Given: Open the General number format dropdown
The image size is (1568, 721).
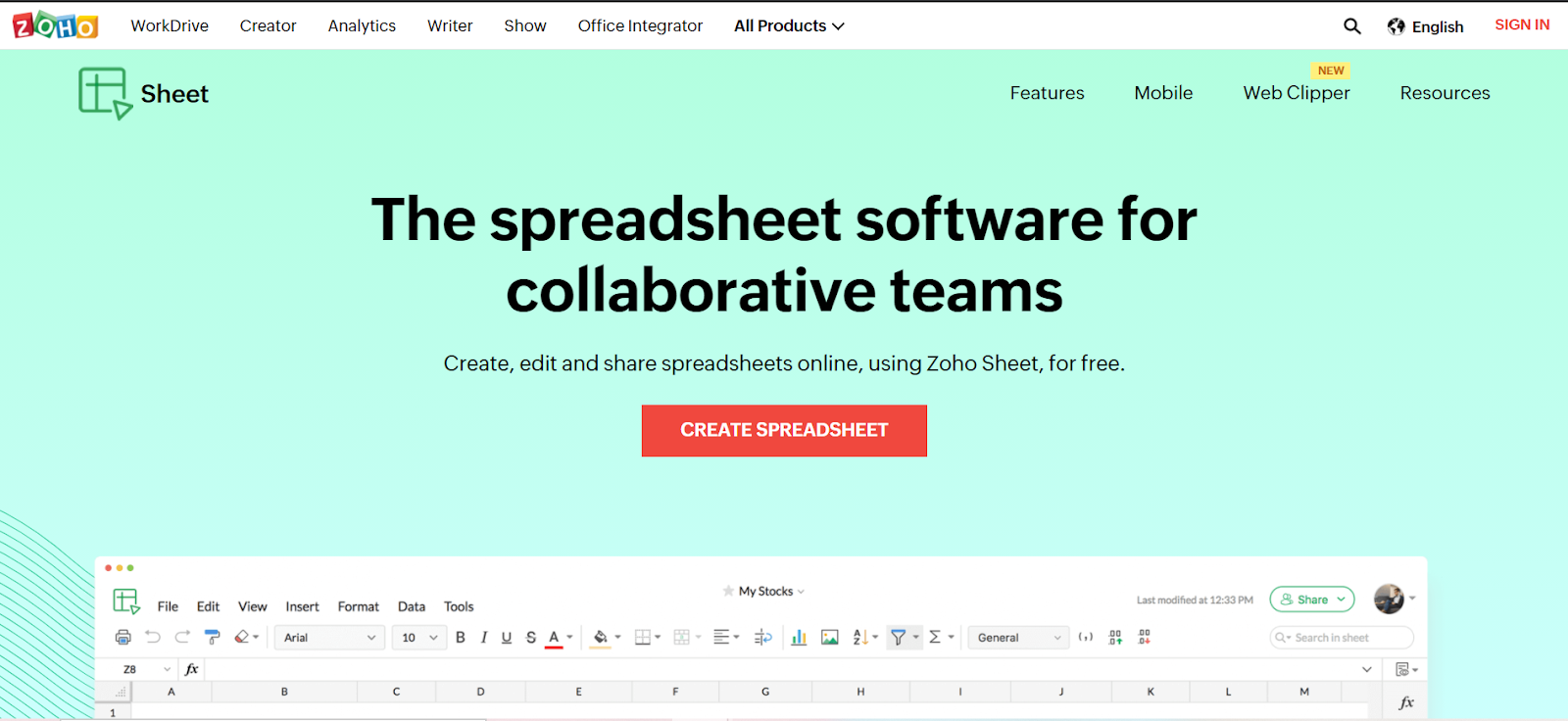Looking at the screenshot, I should 1019,638.
